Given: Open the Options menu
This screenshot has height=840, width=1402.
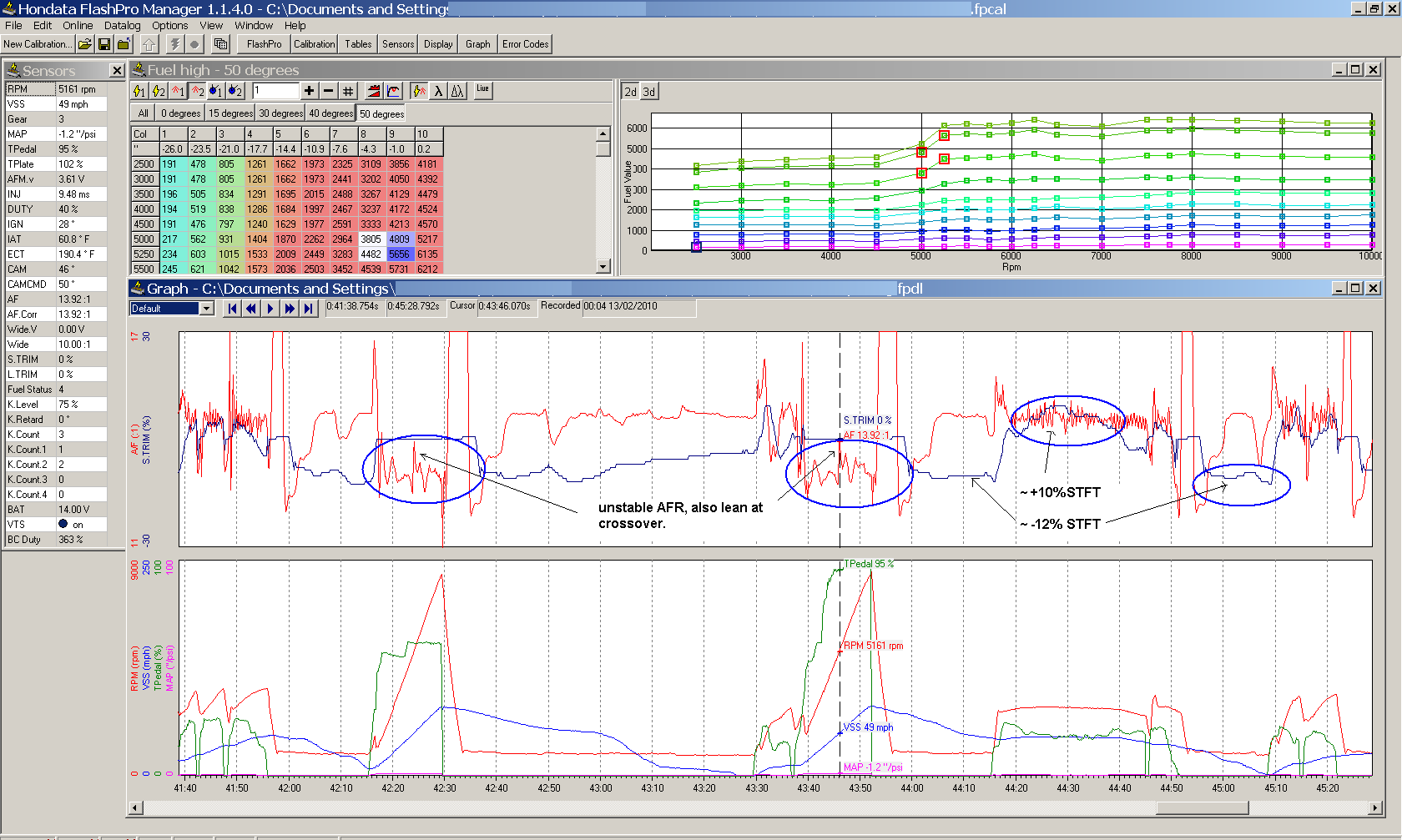Looking at the screenshot, I should tap(169, 26).
